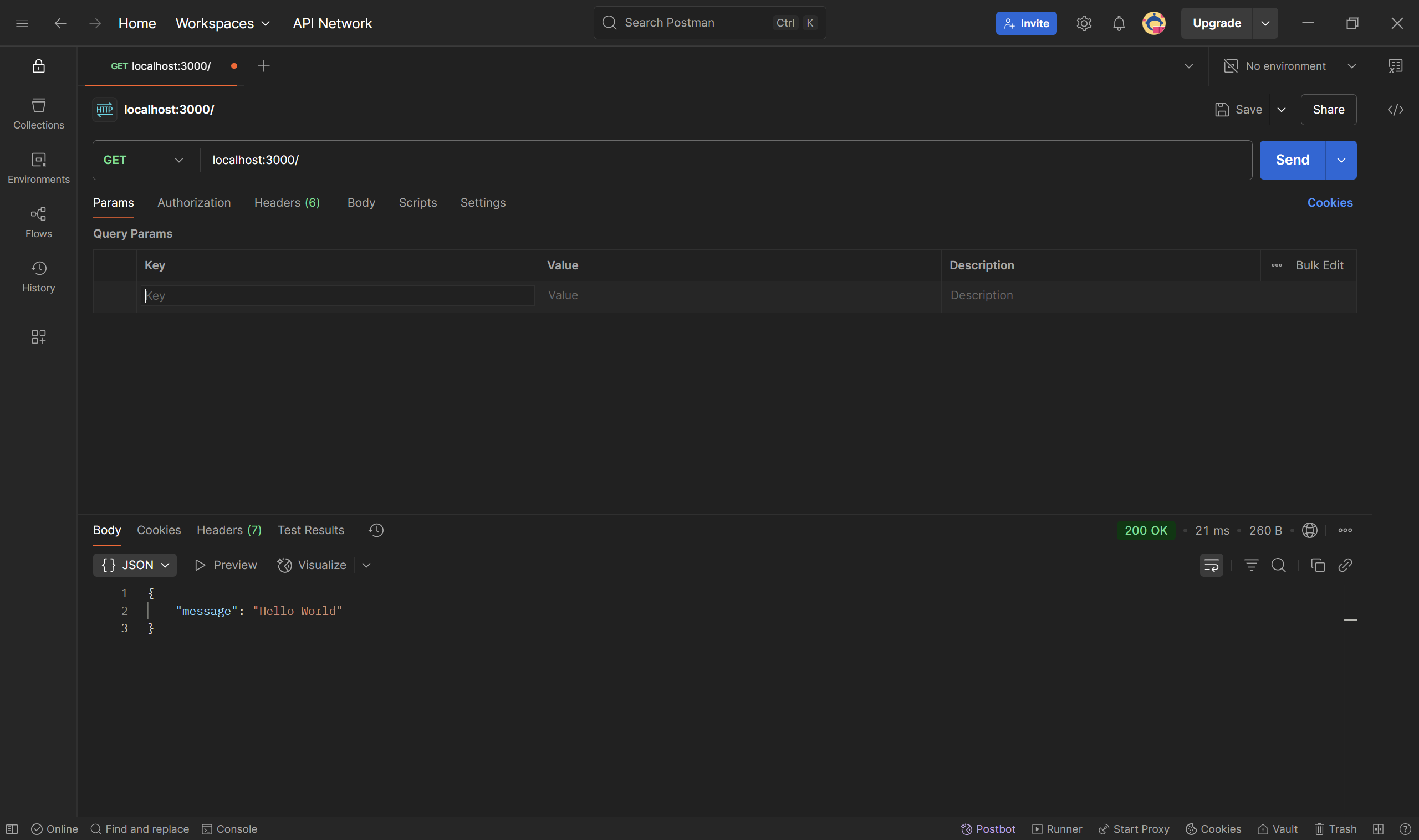
Task: Click the query param Value field
Action: click(x=739, y=295)
